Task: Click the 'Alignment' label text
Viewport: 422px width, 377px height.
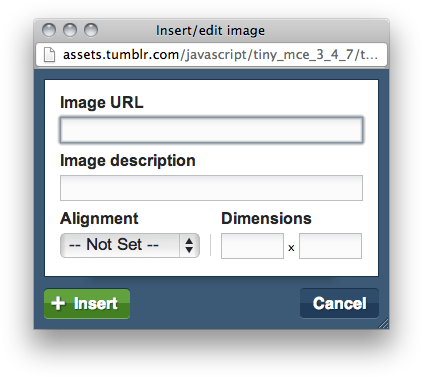Action: (99, 219)
